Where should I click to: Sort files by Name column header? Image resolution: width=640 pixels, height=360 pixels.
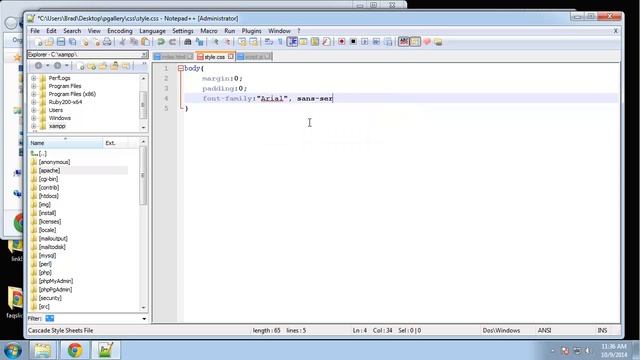[x=65, y=143]
